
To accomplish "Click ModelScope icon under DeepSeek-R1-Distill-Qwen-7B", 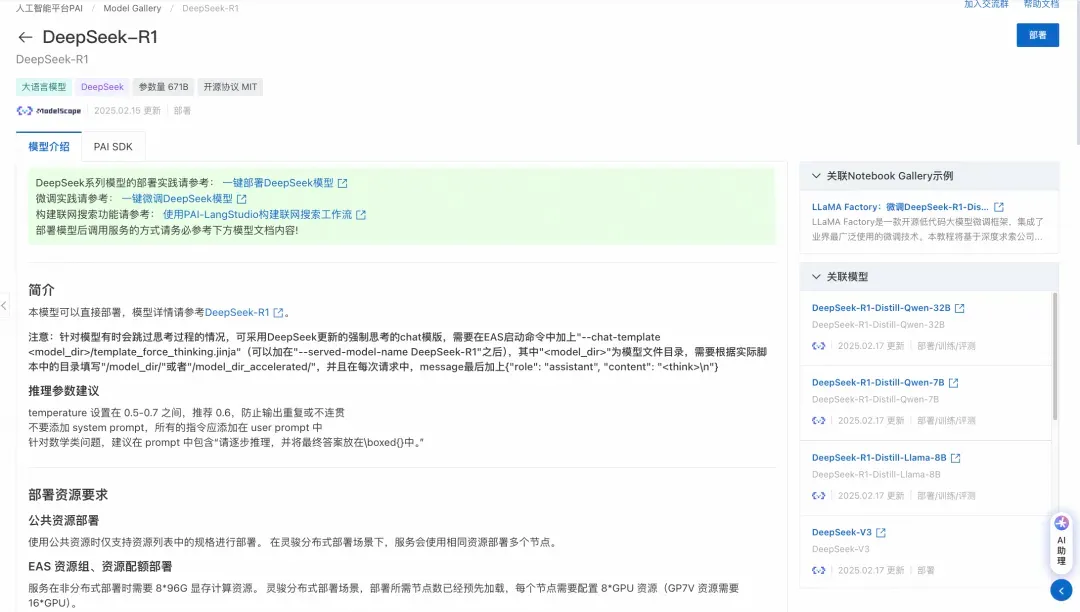I will [x=818, y=420].
